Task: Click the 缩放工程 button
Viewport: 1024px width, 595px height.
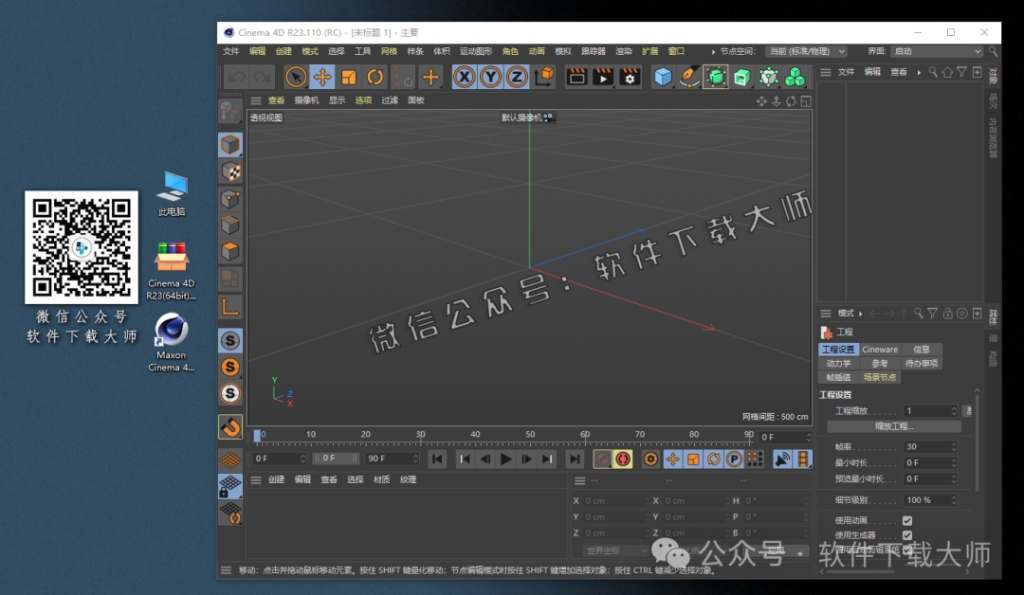Action: (x=895, y=427)
